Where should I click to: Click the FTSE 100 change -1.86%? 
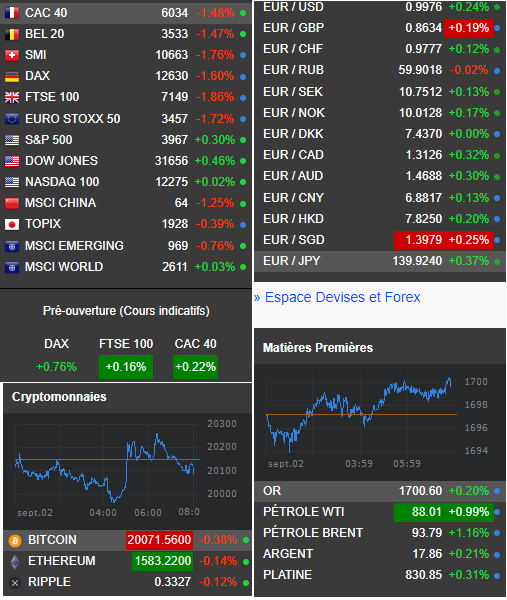click(x=215, y=97)
